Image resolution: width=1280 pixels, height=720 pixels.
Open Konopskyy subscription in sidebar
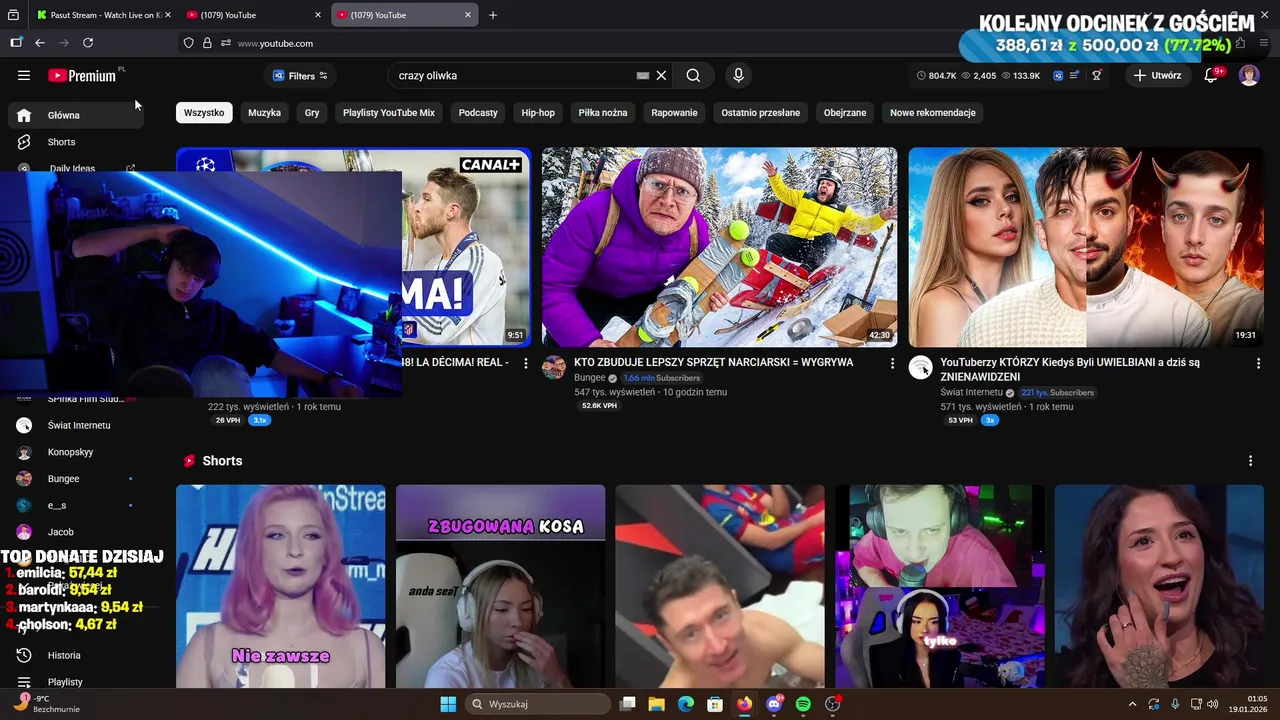[x=76, y=452]
